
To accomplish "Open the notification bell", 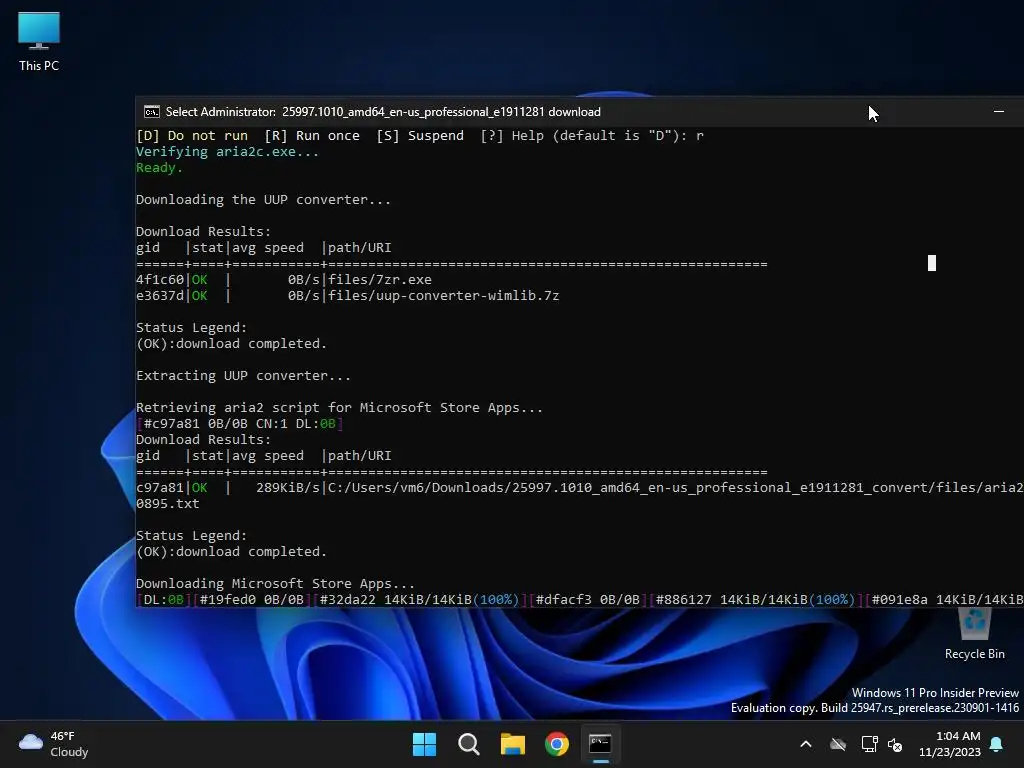I will (x=997, y=744).
